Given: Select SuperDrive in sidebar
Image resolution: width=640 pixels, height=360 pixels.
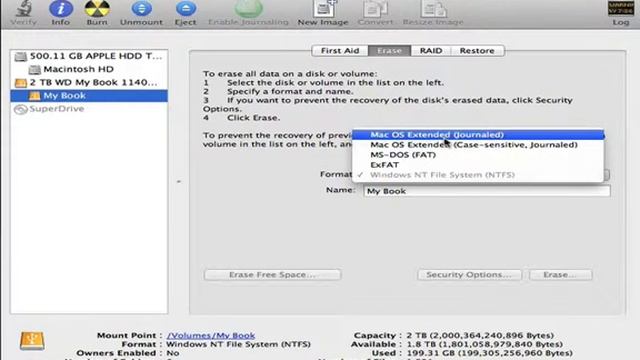Looking at the screenshot, I should click(x=89, y=109).
